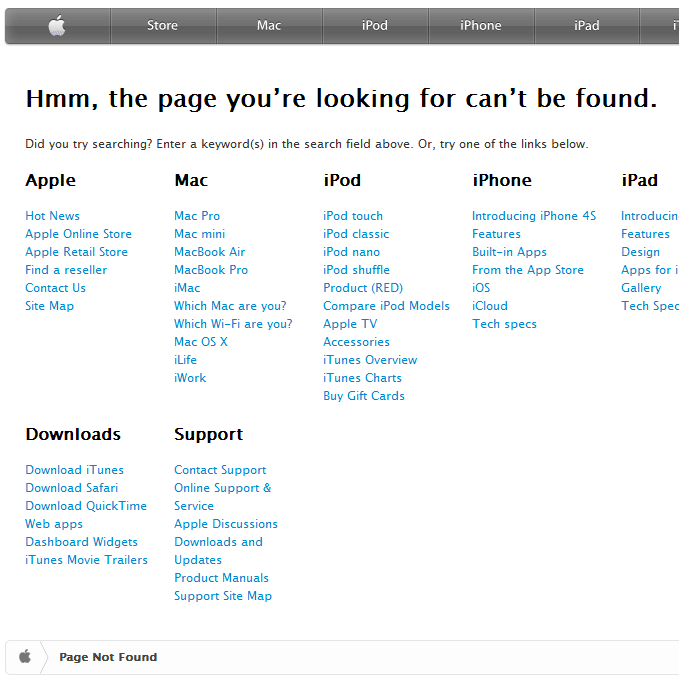Screen dimensions: 679x679
Task: Open Product Manuals link
Action: coord(221,578)
